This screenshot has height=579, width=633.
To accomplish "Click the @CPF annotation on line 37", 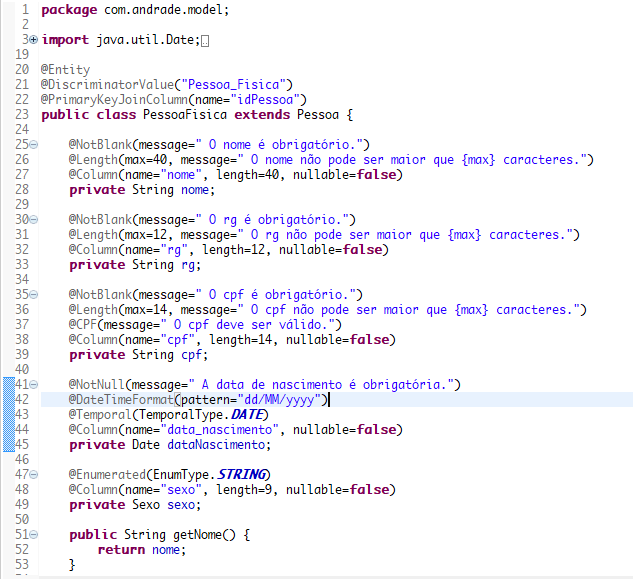I will [83, 325].
